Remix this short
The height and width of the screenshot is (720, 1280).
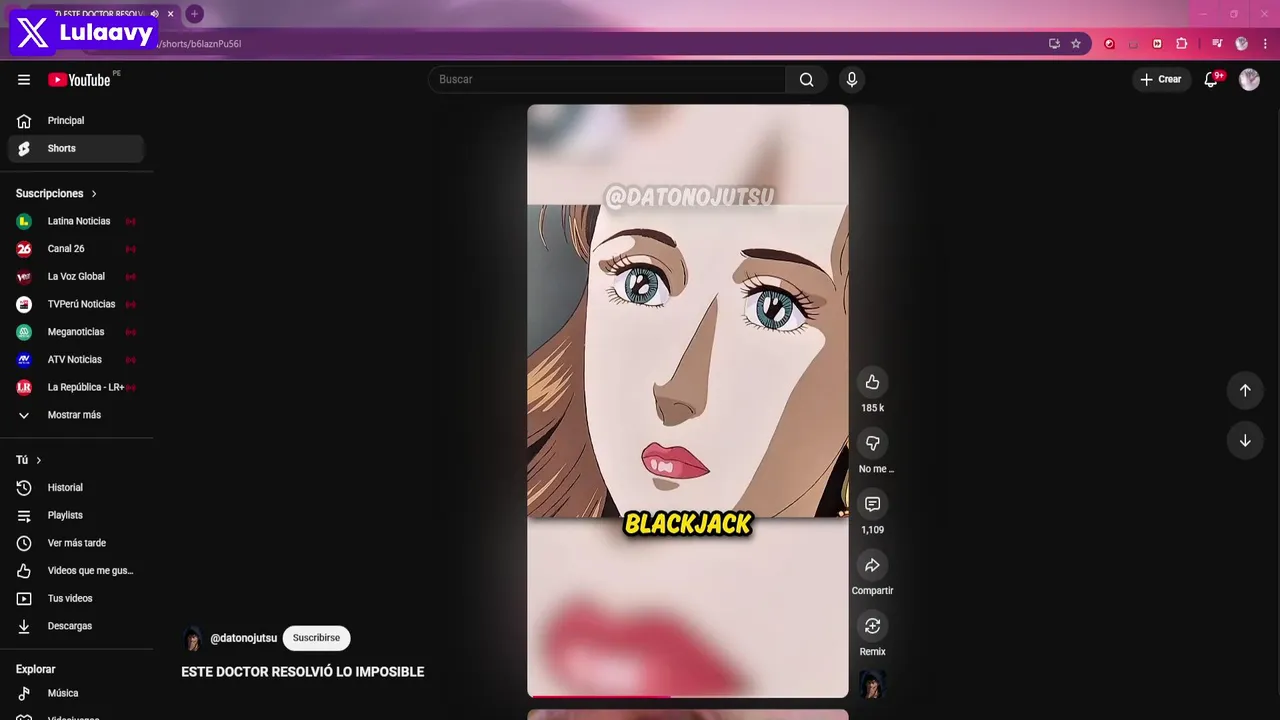point(873,626)
